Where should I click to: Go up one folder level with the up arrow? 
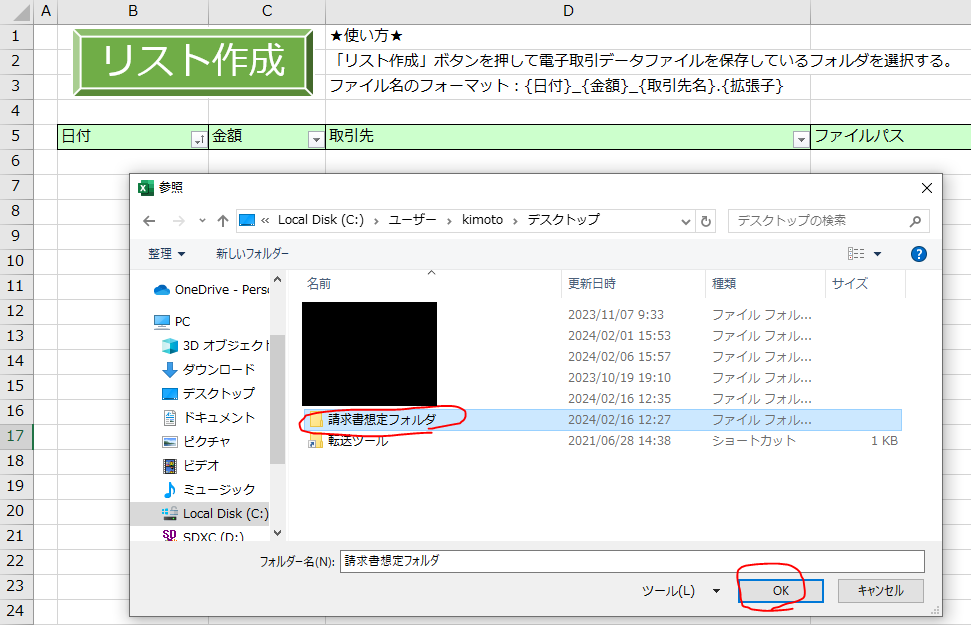[223, 221]
